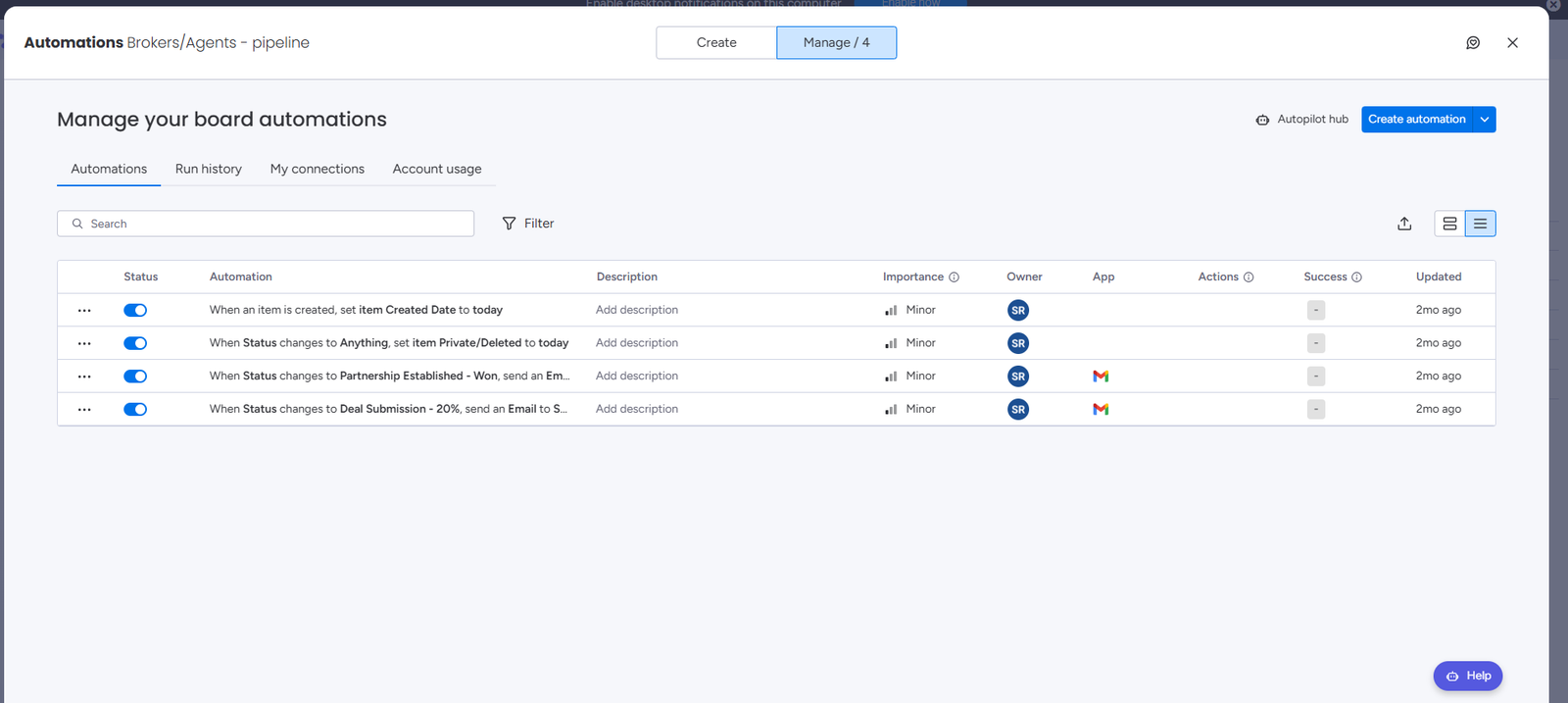Go to My connections tab

[x=318, y=169]
